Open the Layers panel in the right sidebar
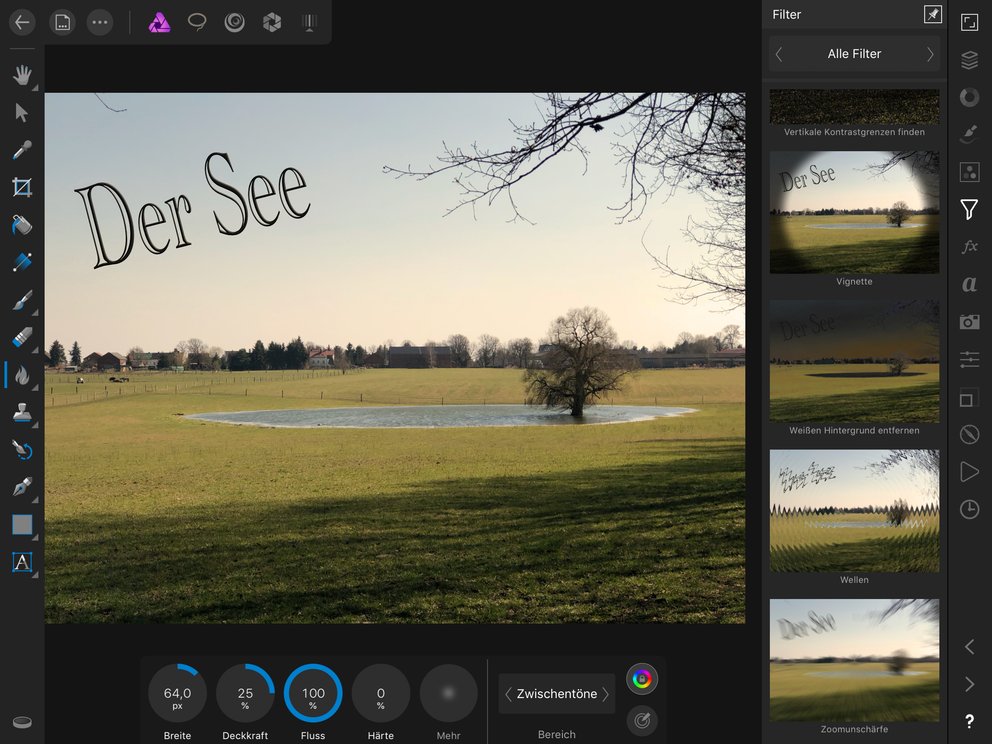This screenshot has width=992, height=744. (x=968, y=58)
